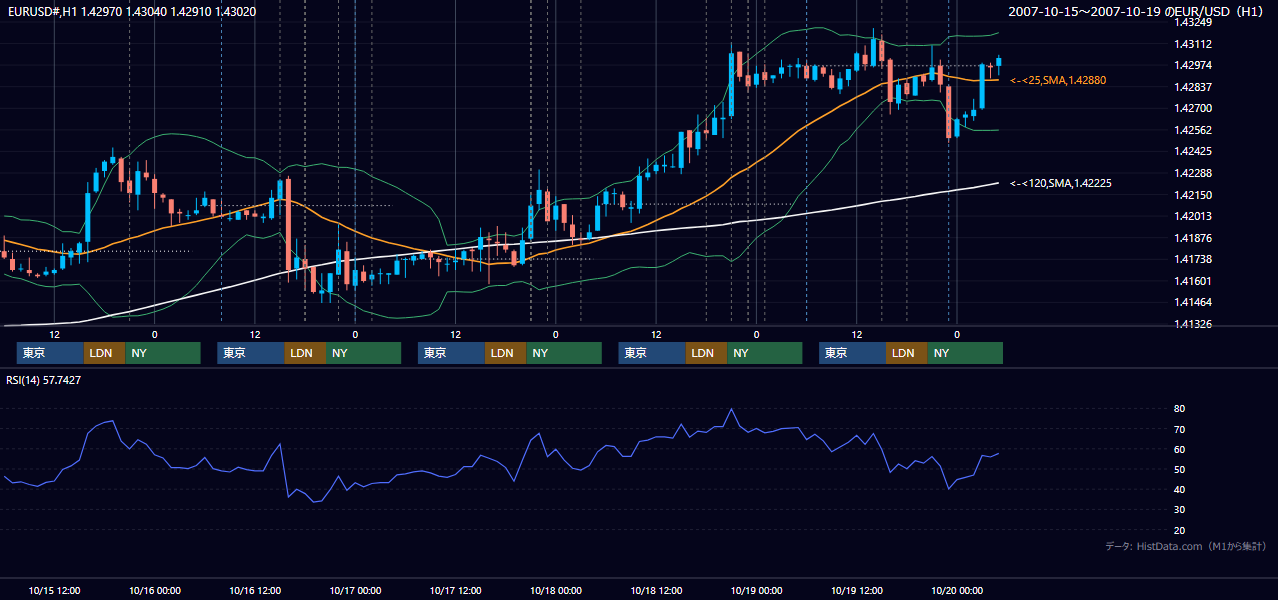This screenshot has width=1278, height=600.
Task: Click price axis value 1.42700
Action: pos(1193,108)
